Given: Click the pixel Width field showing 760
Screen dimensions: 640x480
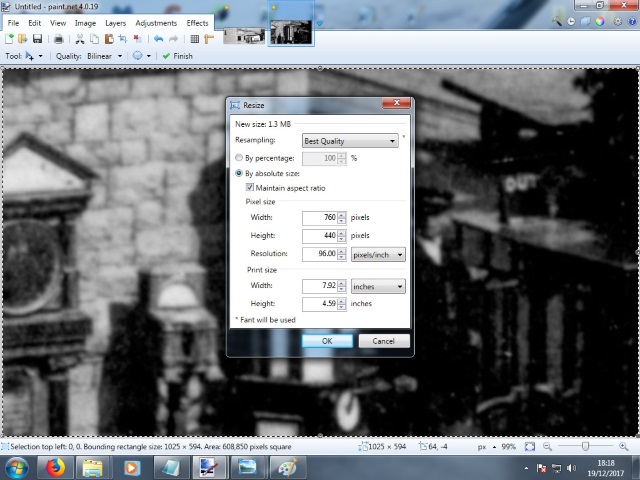Looking at the screenshot, I should tap(320, 218).
